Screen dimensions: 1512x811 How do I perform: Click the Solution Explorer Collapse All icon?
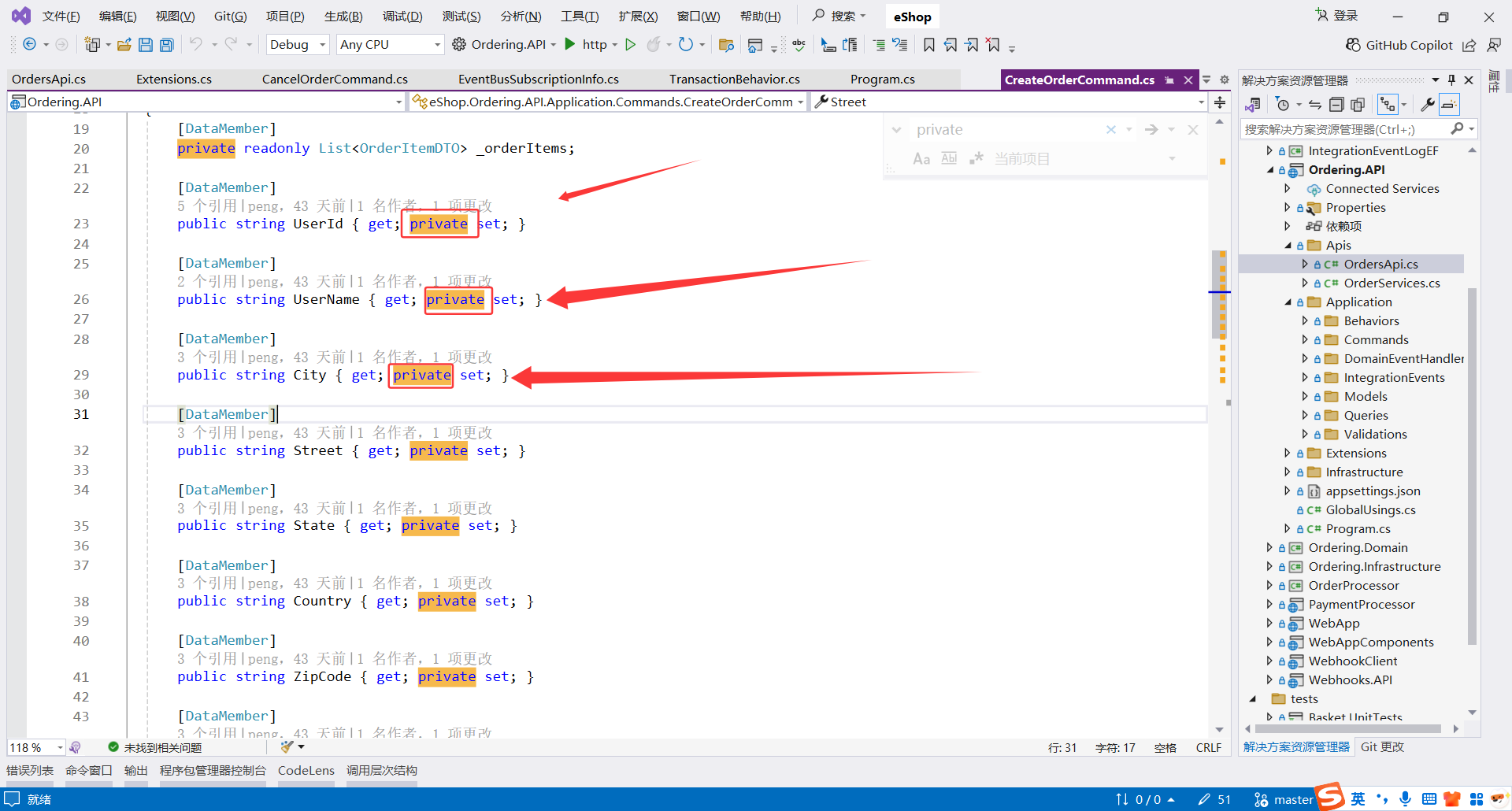tap(1336, 105)
